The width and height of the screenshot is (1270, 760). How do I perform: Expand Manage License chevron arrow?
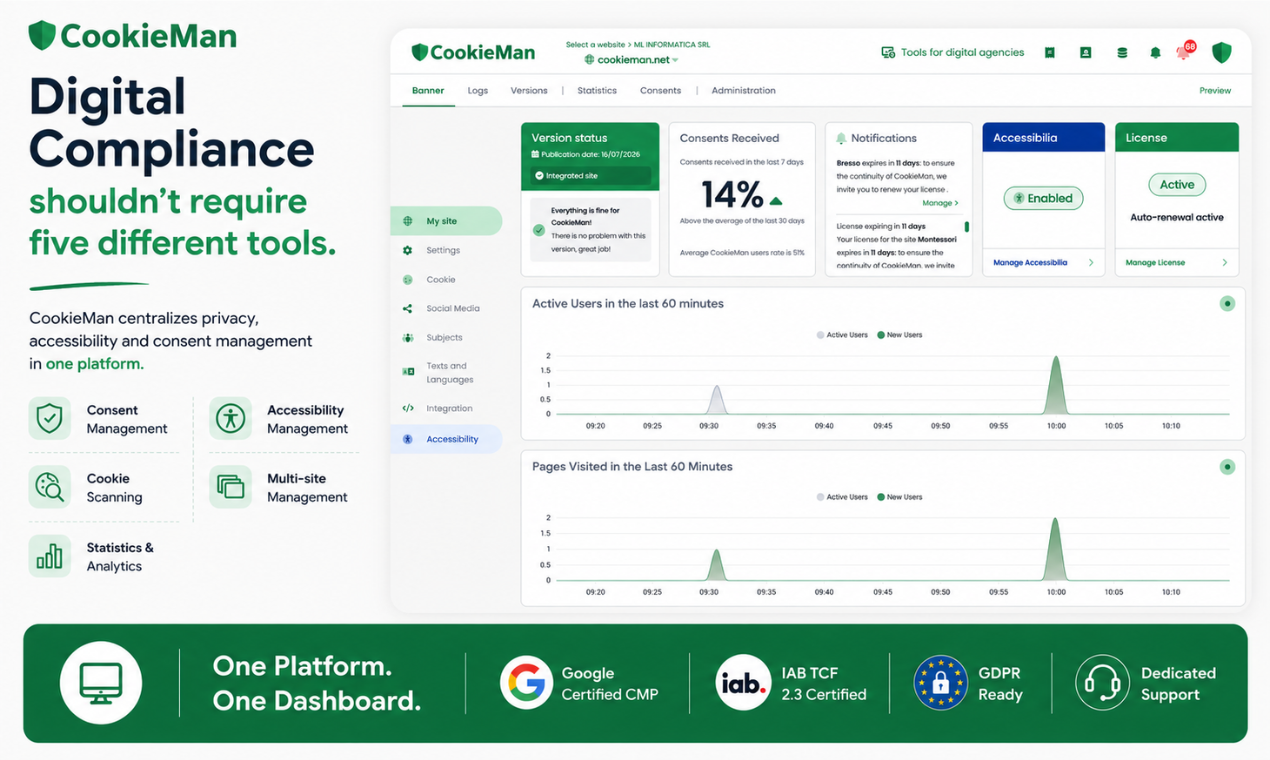tap(1225, 263)
